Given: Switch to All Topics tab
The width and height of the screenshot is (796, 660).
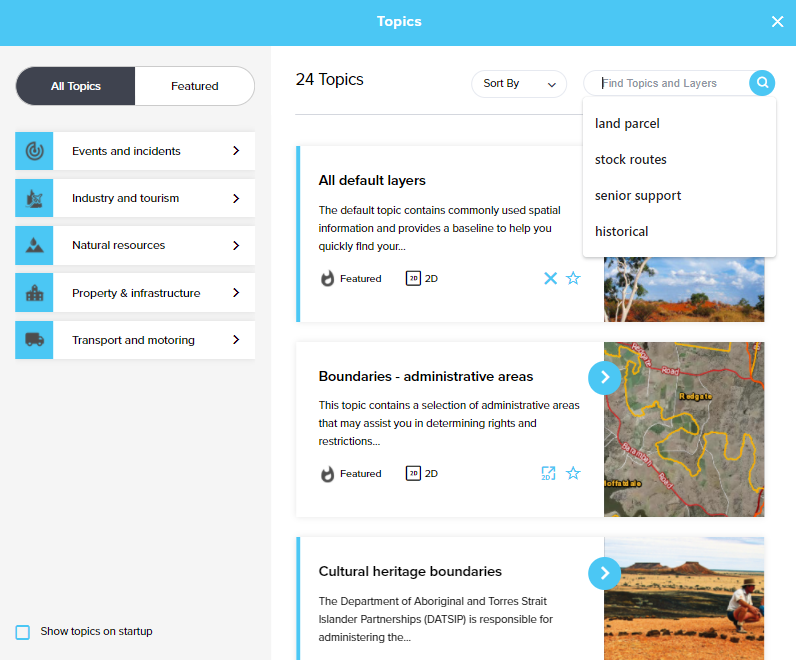Looking at the screenshot, I should (76, 86).
